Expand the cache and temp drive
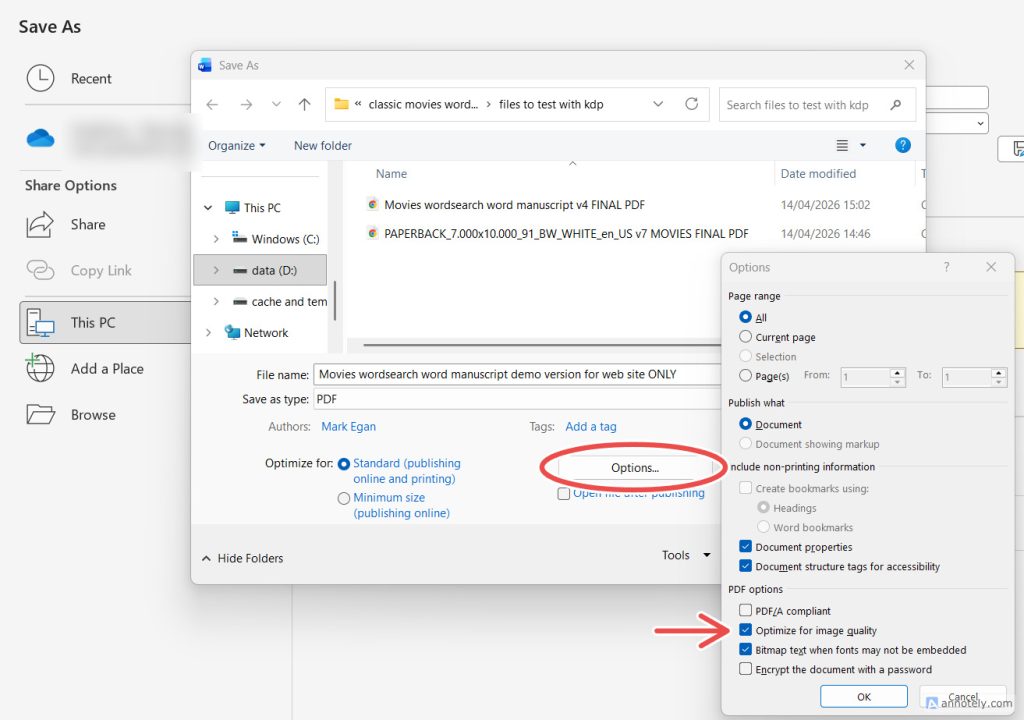Image resolution: width=1024 pixels, height=720 pixels. [216, 301]
